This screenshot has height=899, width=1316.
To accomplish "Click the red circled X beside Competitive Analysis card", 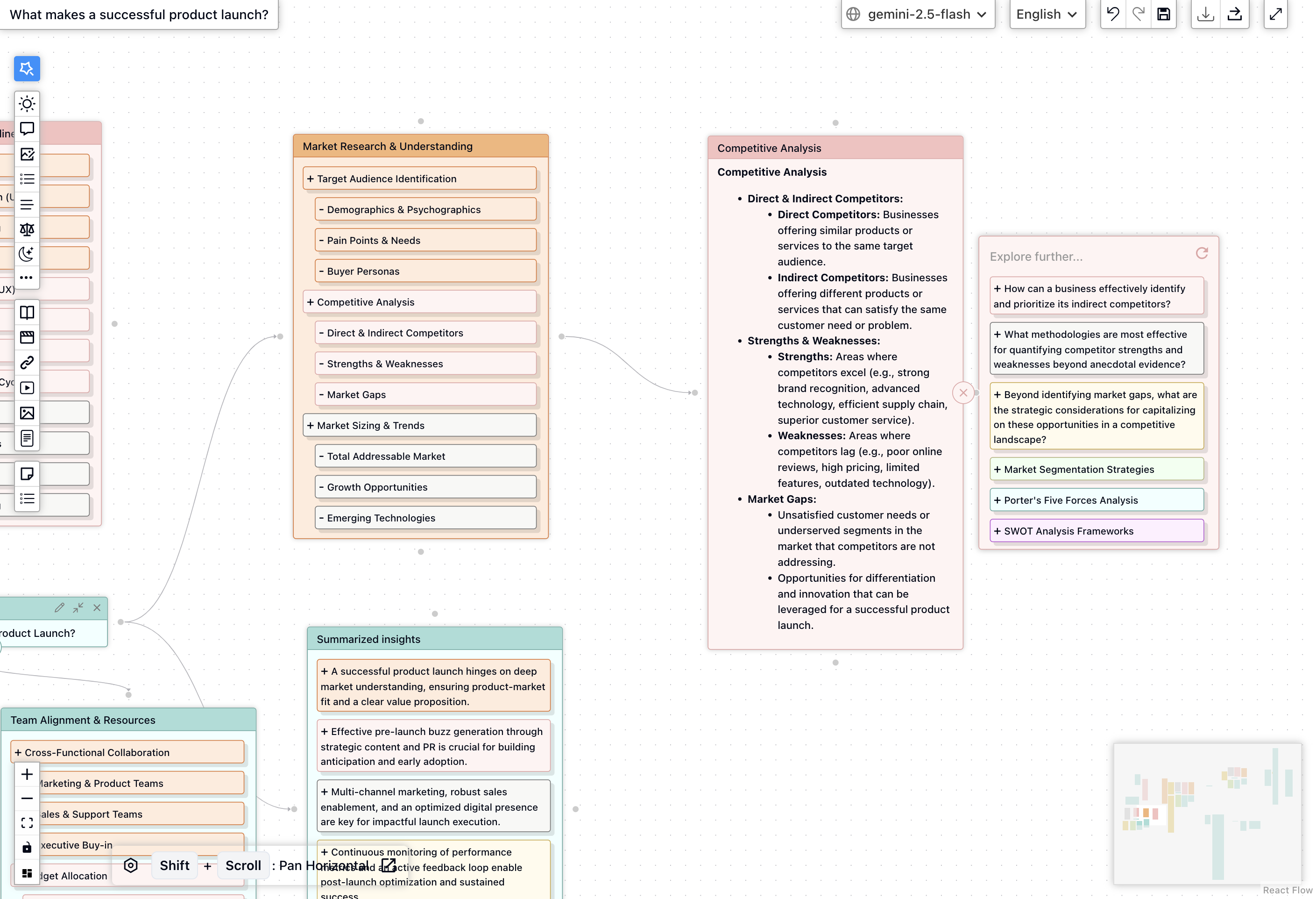I will pyautogui.click(x=963, y=392).
